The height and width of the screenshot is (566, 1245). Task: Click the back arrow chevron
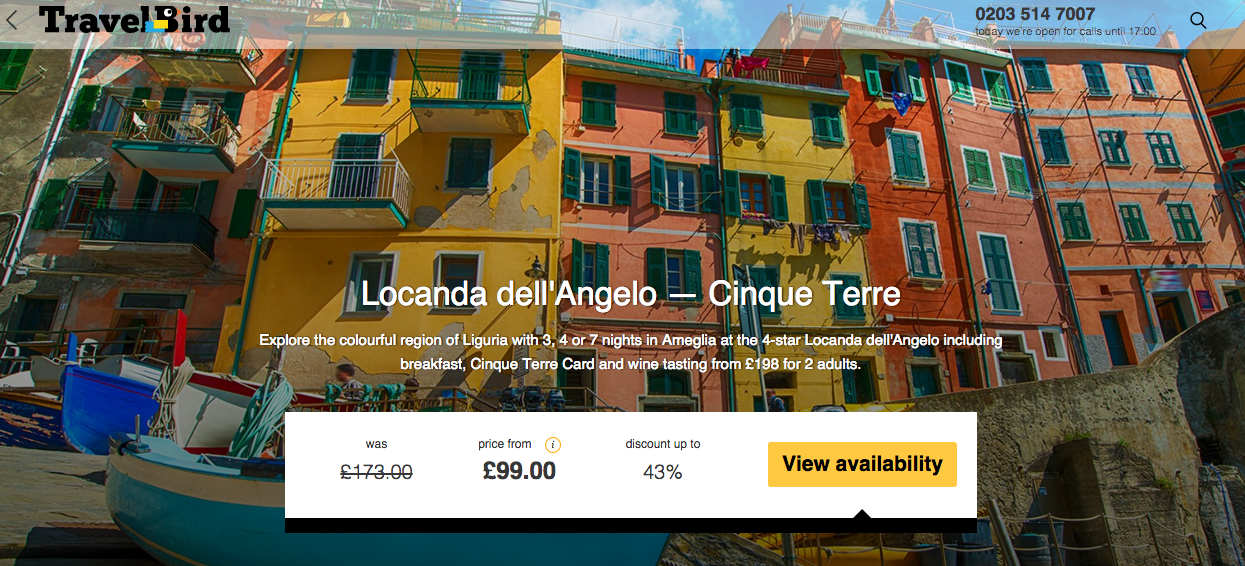click(x=12, y=20)
